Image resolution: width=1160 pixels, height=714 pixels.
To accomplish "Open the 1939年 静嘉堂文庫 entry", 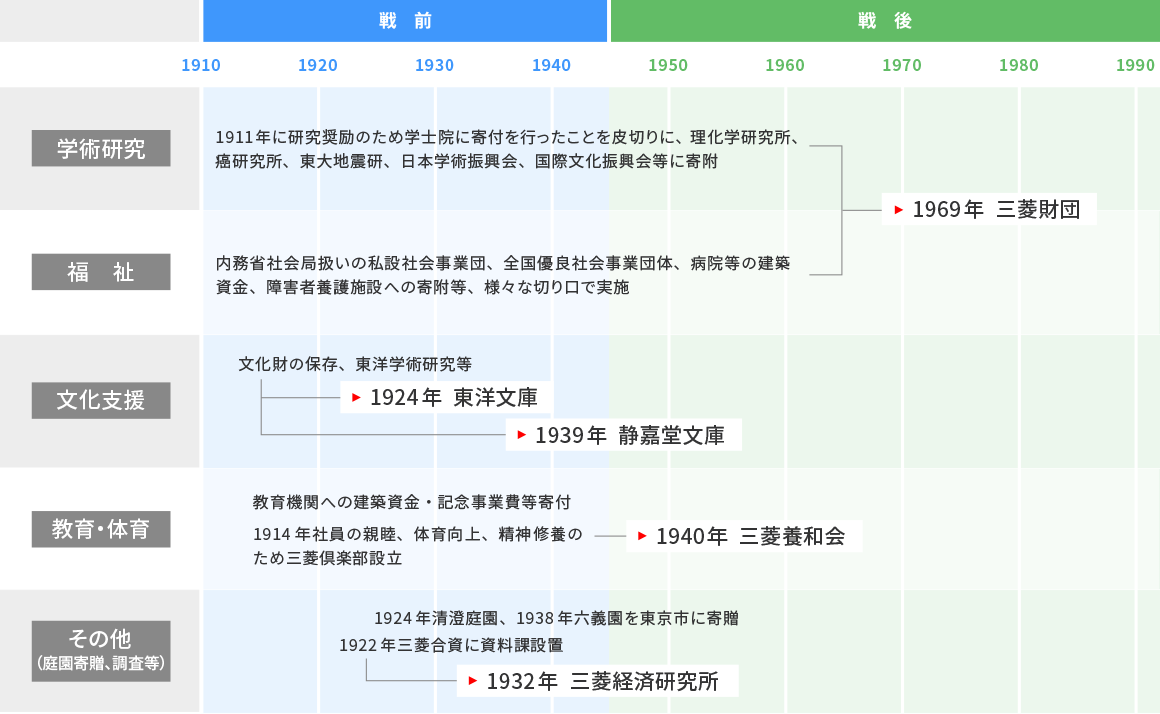I will coord(624,435).
